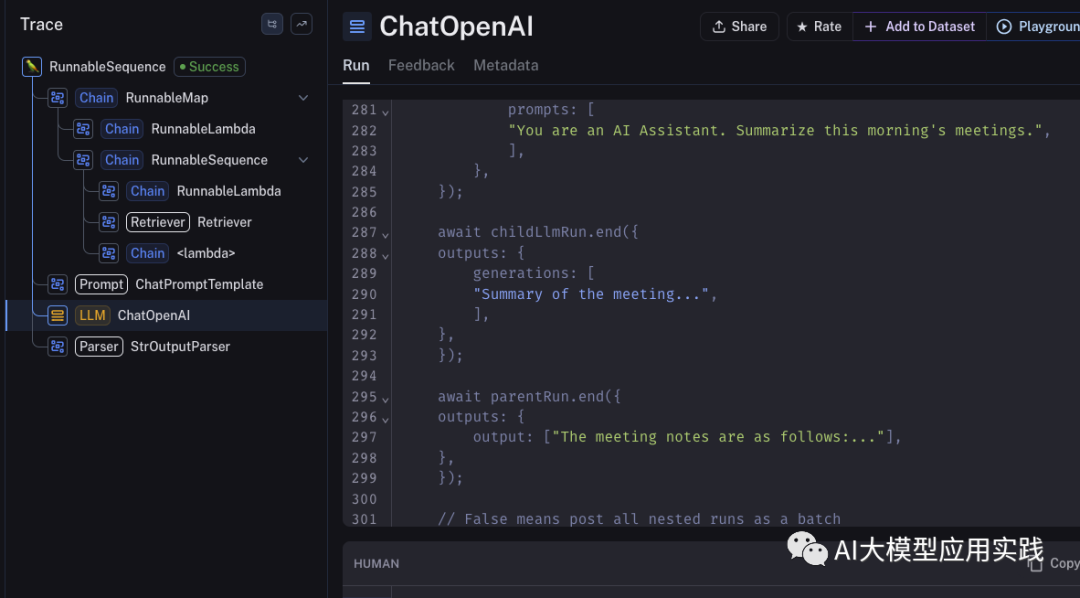Viewport: 1080px width, 598px height.
Task: Click 'prompts: [' on line 281
Action: click(x=551, y=110)
